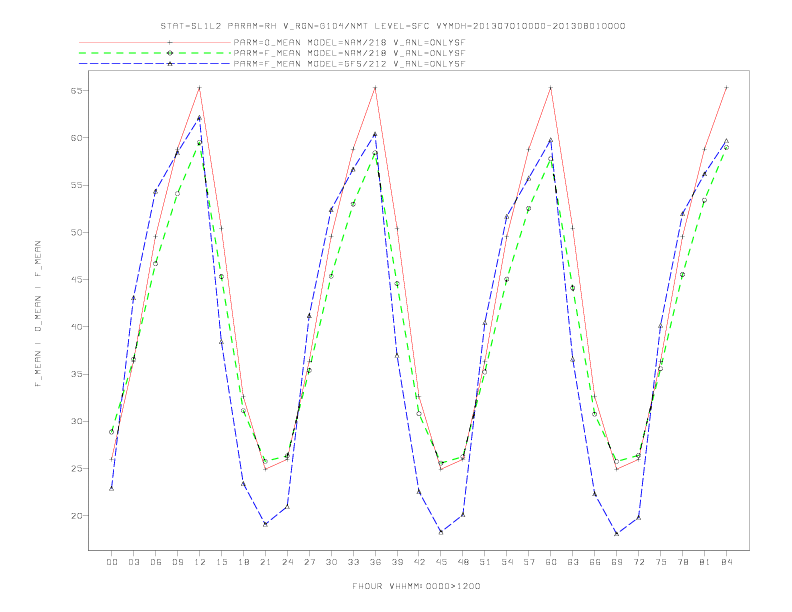
Task: Click the x-axis hour label 09
Action: click(x=177, y=562)
